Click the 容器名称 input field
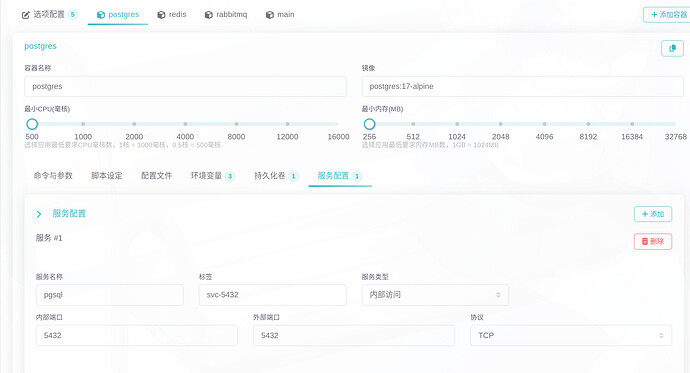690x373 pixels. [x=185, y=87]
